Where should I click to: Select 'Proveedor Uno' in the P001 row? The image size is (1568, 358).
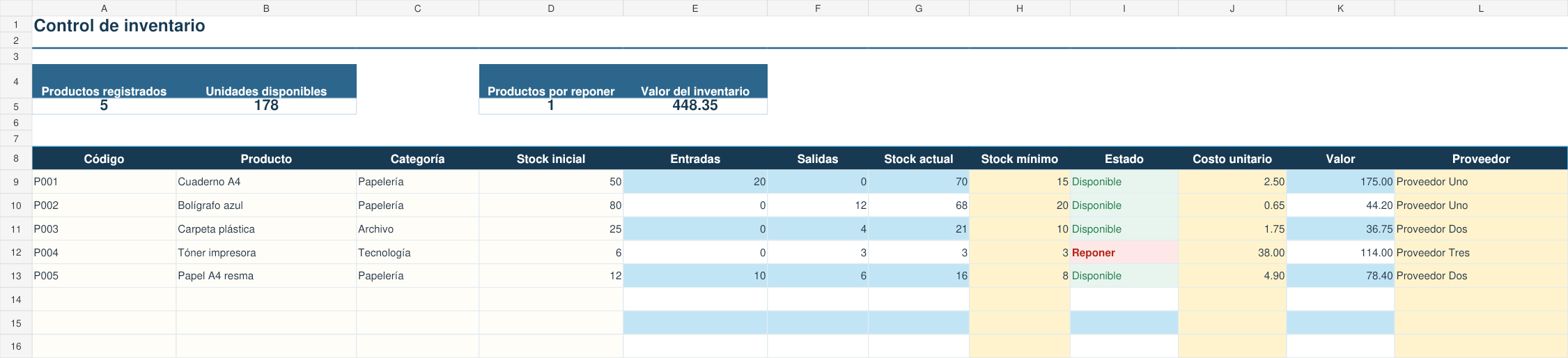[x=1481, y=182]
